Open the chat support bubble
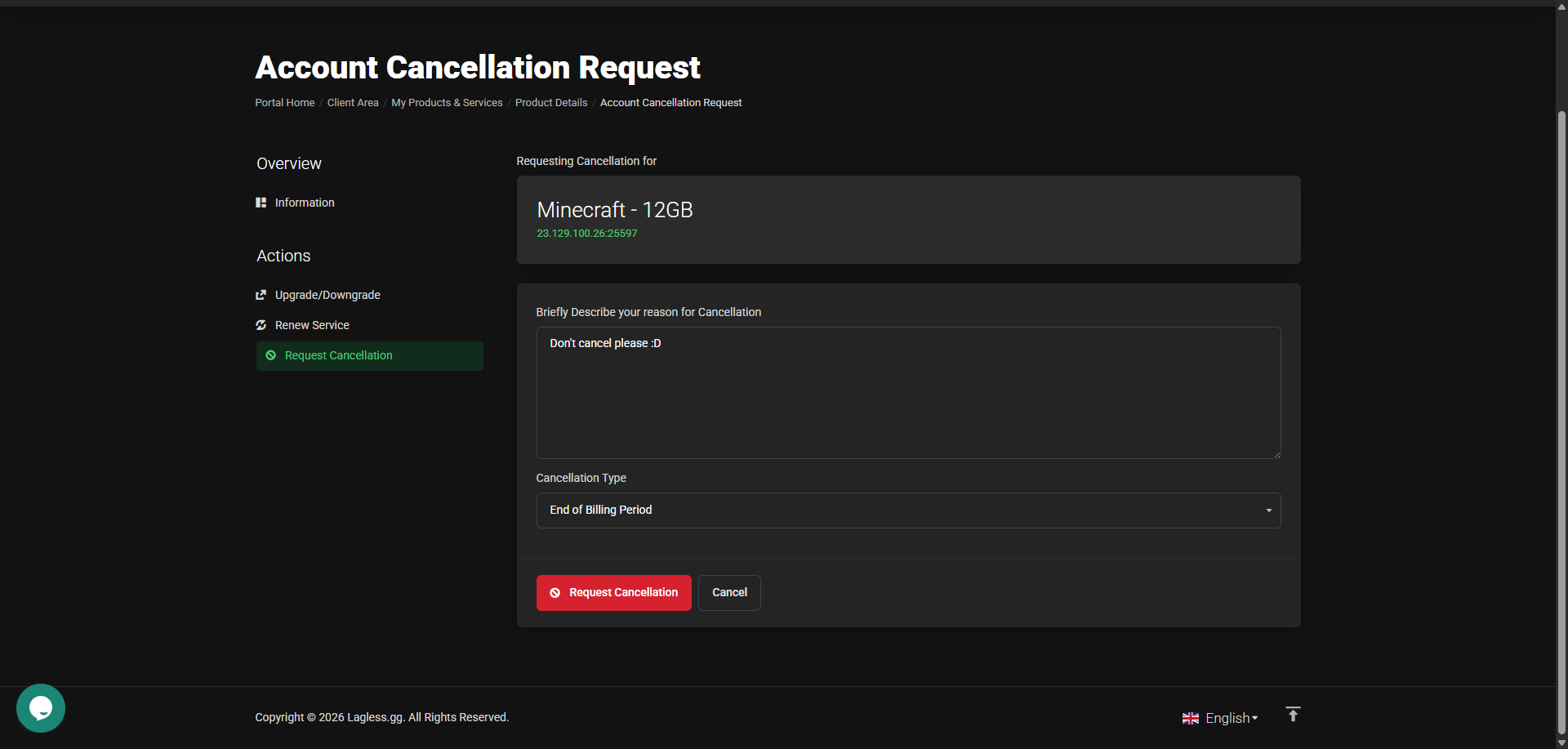Screen dimensions: 1568x749 (40, 707)
